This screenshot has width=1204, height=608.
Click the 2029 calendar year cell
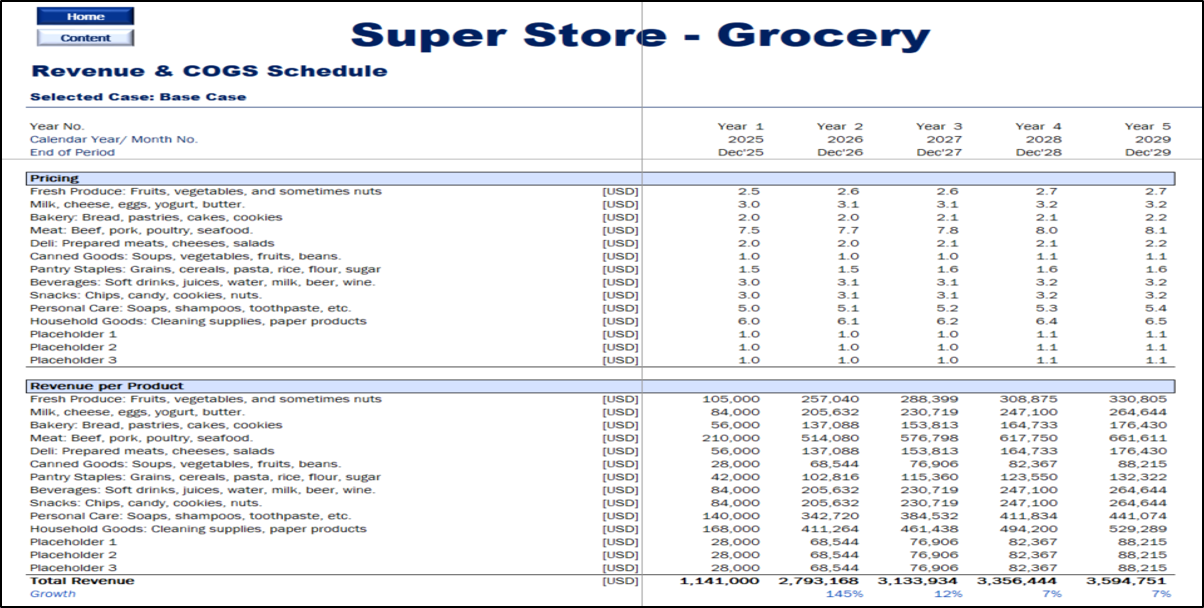click(1153, 139)
